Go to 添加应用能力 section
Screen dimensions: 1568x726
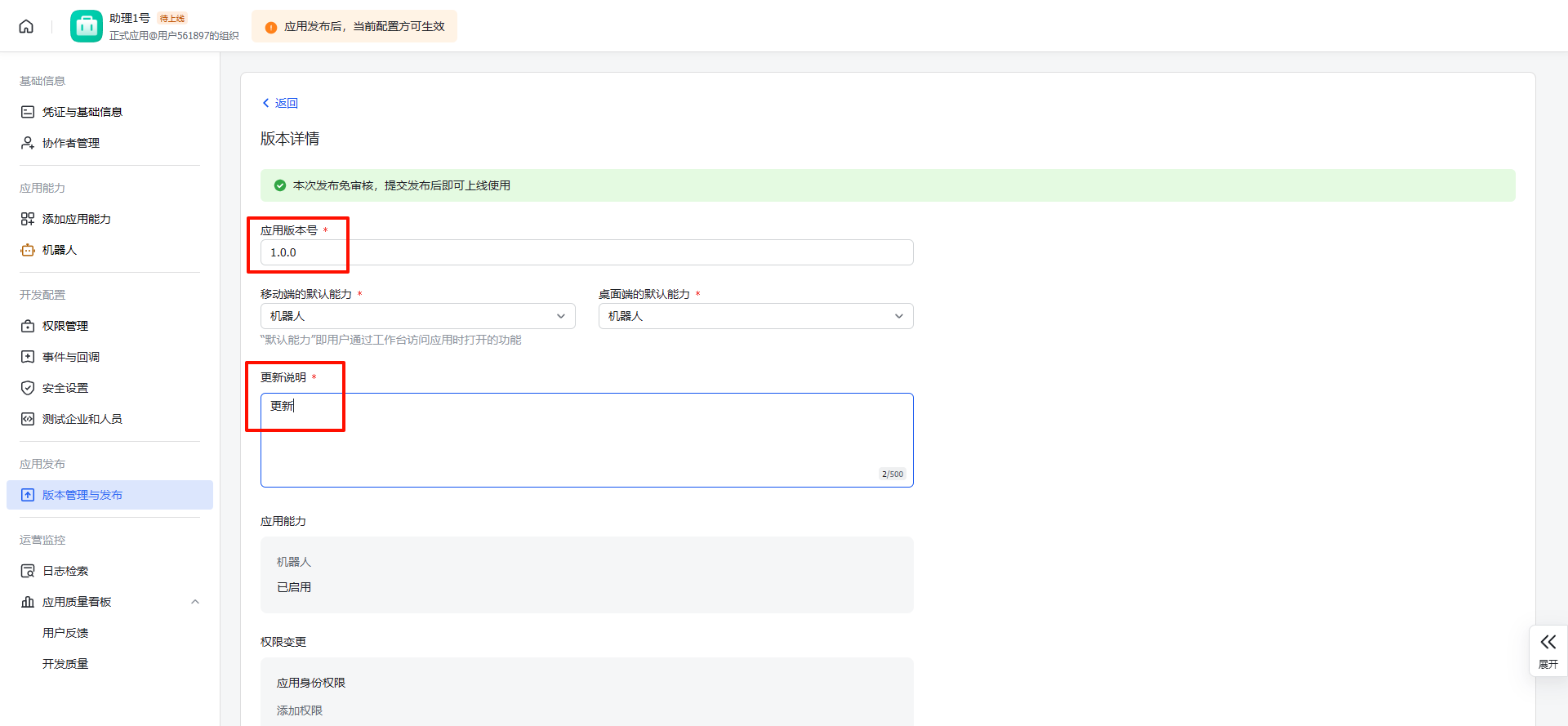pyautogui.click(x=76, y=219)
